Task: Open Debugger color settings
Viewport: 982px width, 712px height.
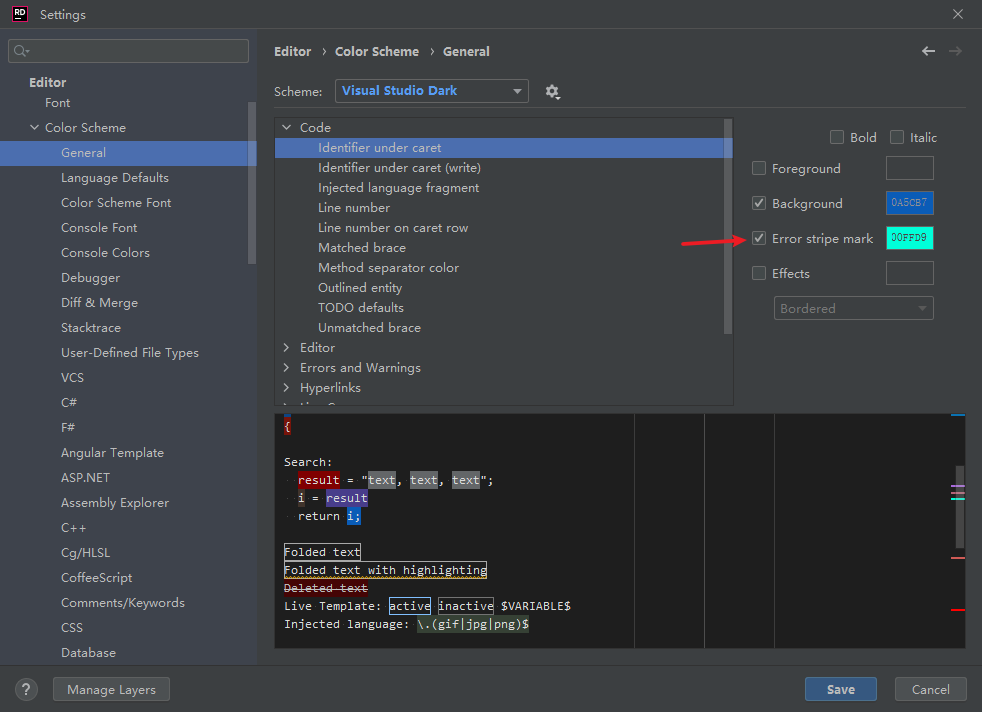Action: click(90, 278)
